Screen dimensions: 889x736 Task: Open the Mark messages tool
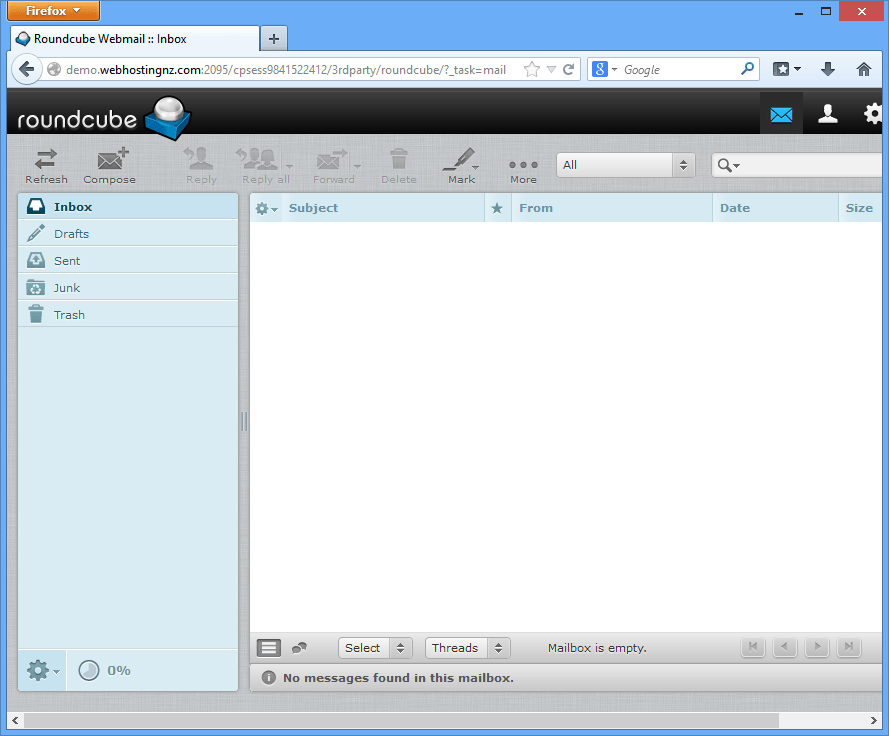click(459, 165)
